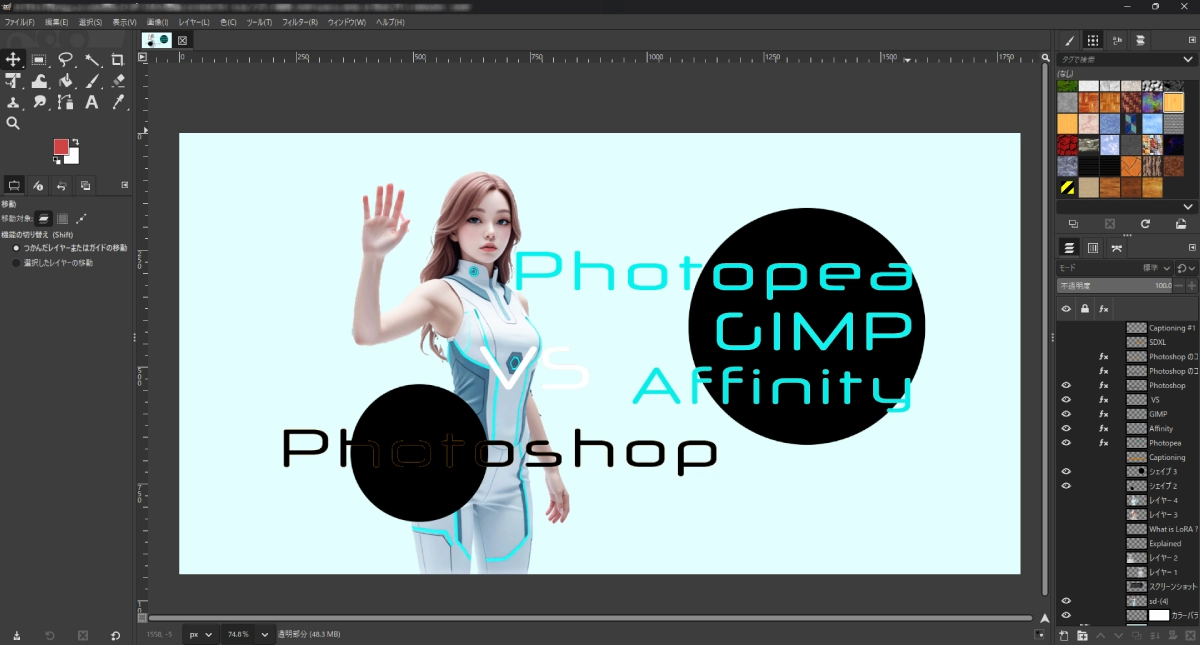1200x645 pixels.
Task: Open the blend space switch dropdown beside mode
Action: tap(1186, 268)
